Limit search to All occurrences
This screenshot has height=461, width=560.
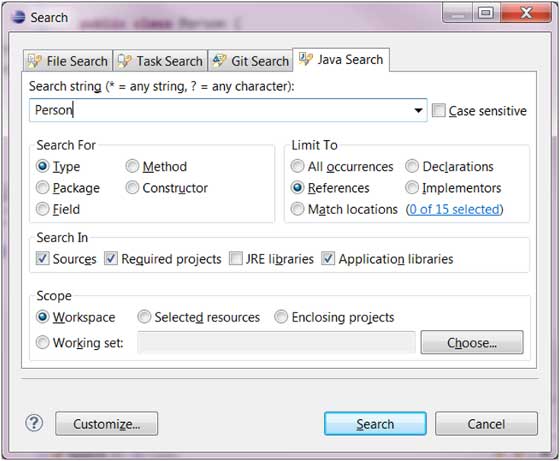298,166
